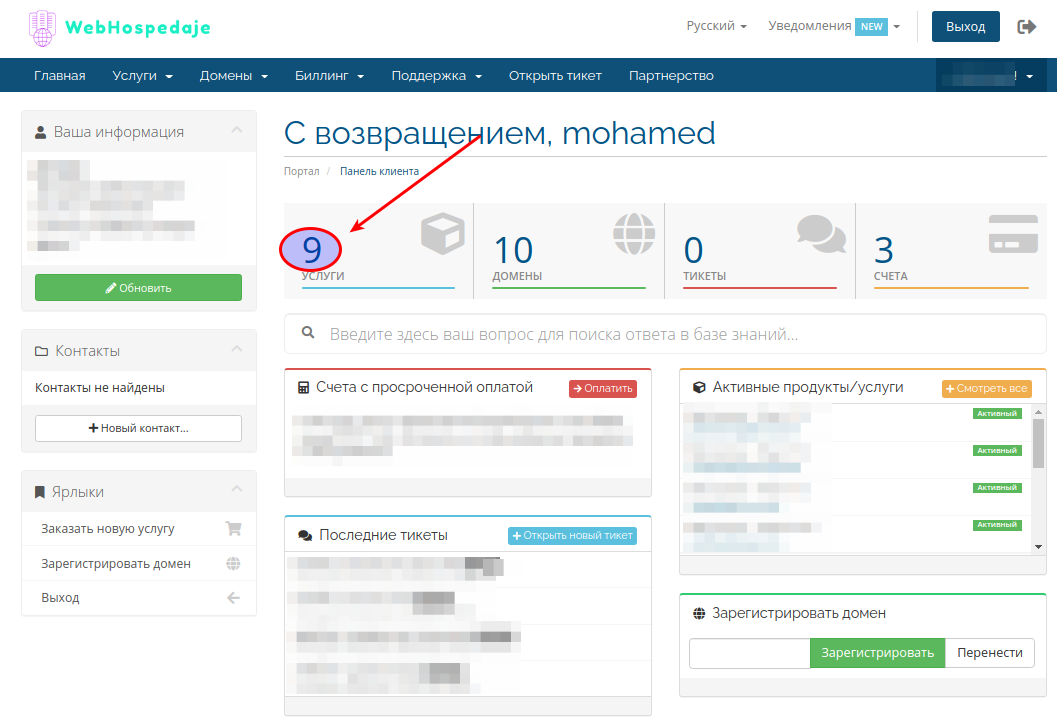
Task: Click the globe icon in Зарегистрировать домен panel
Action: [699, 613]
